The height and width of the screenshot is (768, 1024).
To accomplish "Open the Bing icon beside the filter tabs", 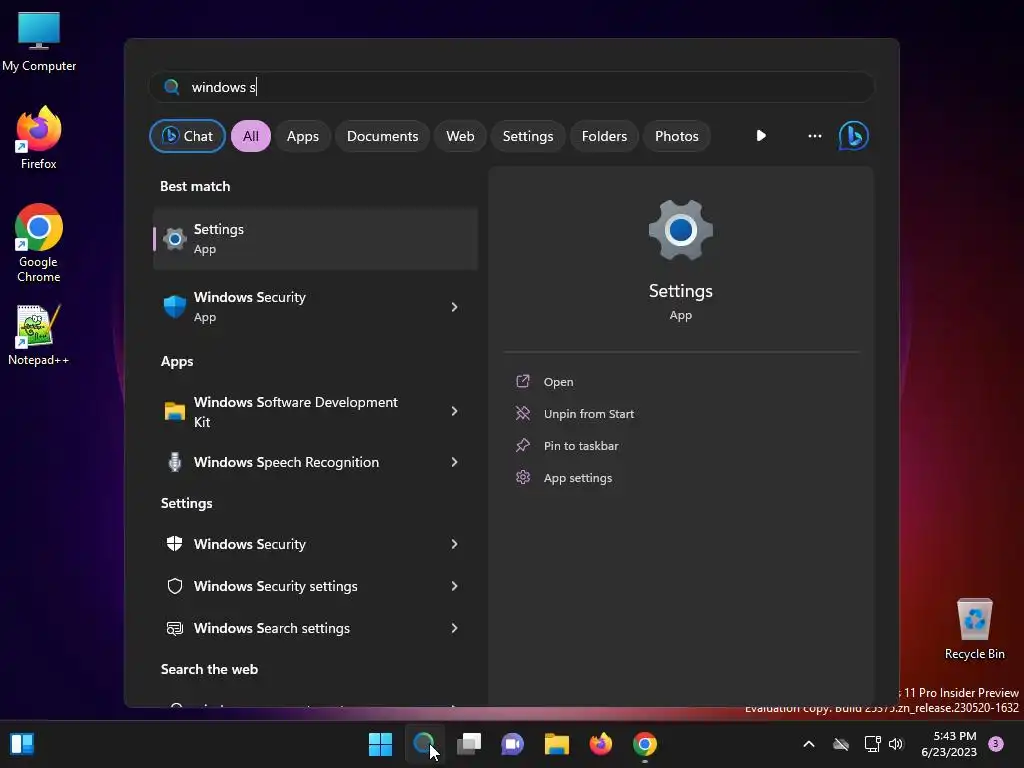I will point(853,136).
